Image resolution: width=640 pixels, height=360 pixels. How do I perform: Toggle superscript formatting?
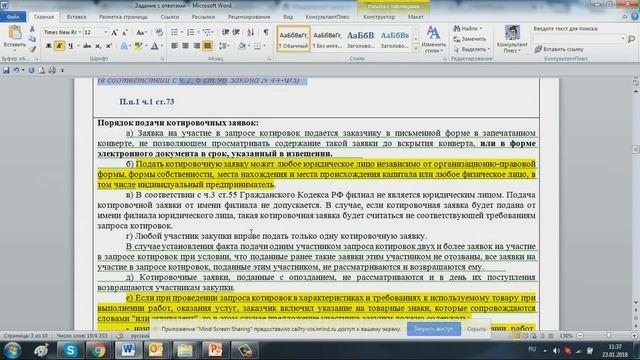pyautogui.click(x=109, y=46)
